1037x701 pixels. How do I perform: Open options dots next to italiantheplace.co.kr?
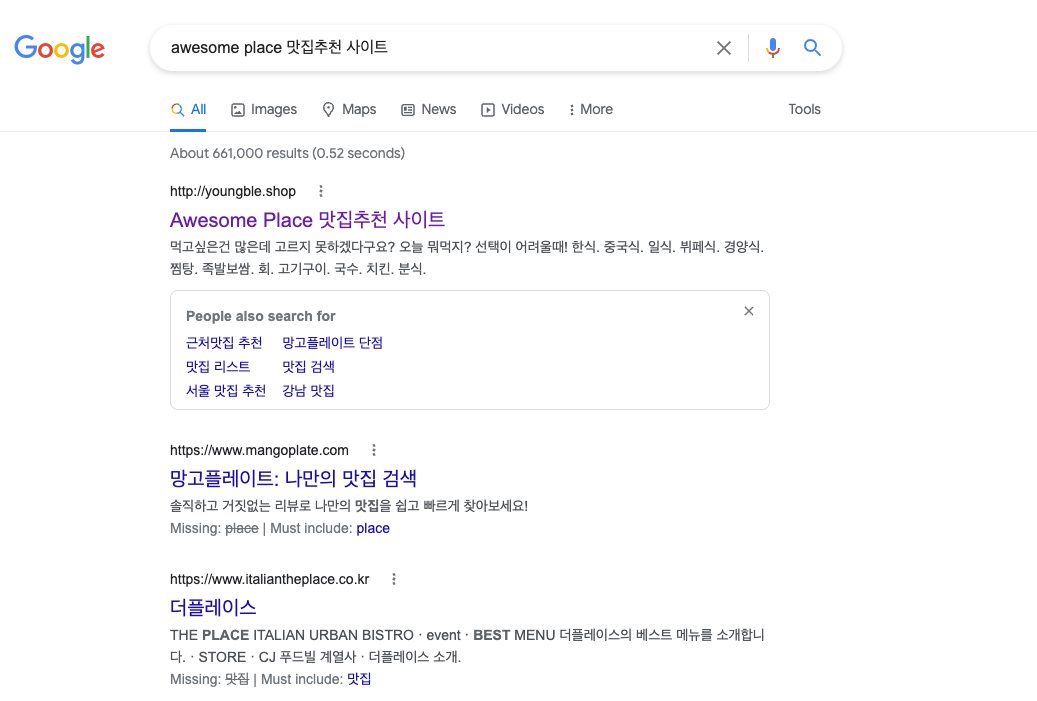pos(394,579)
